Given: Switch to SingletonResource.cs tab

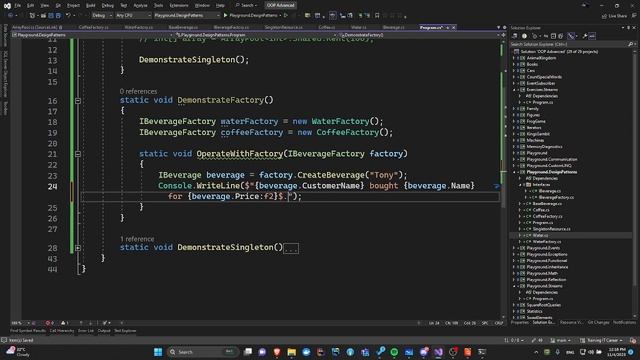Looking at the screenshot, I should point(283,27).
